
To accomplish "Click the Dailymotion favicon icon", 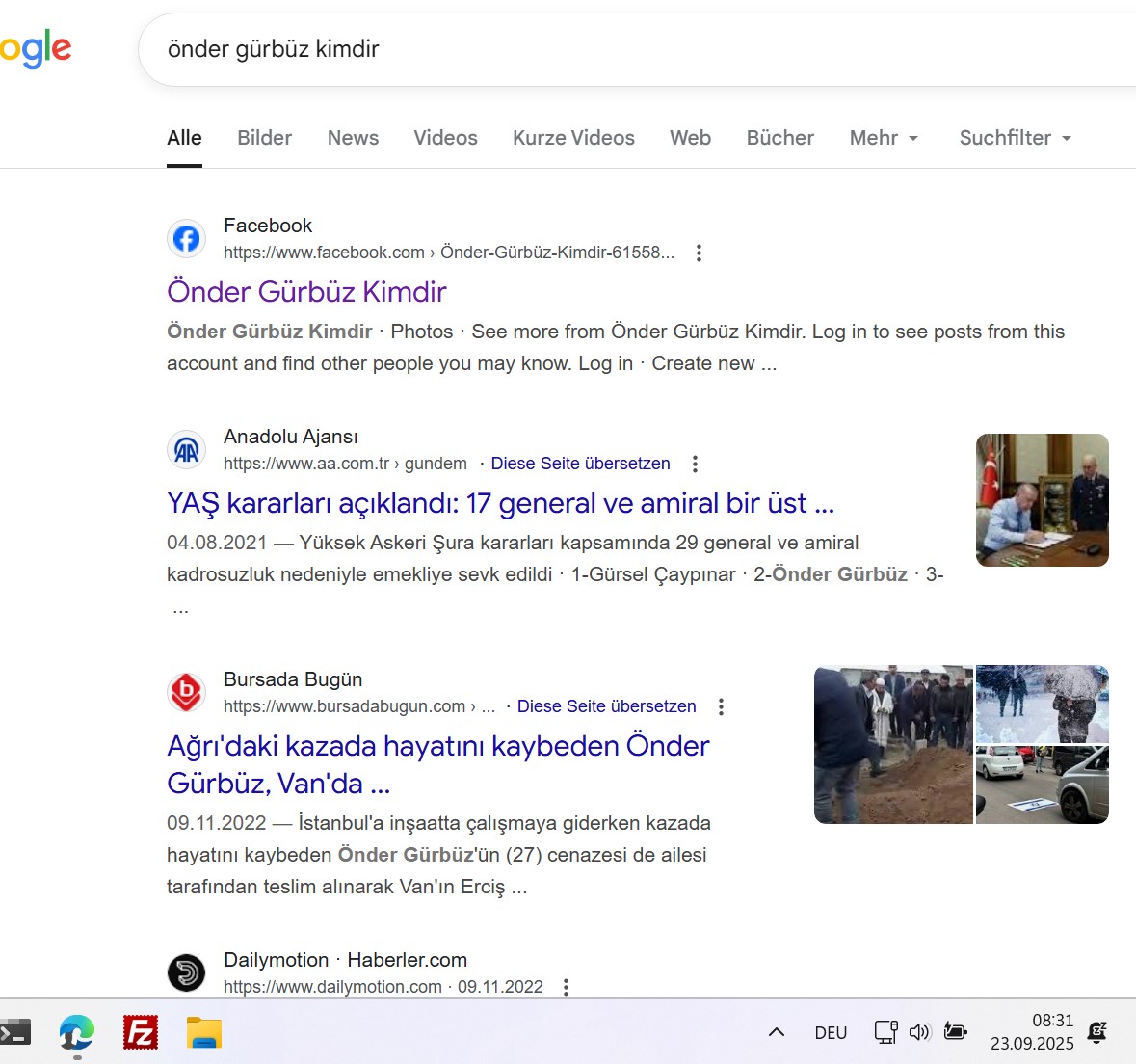I will [187, 972].
